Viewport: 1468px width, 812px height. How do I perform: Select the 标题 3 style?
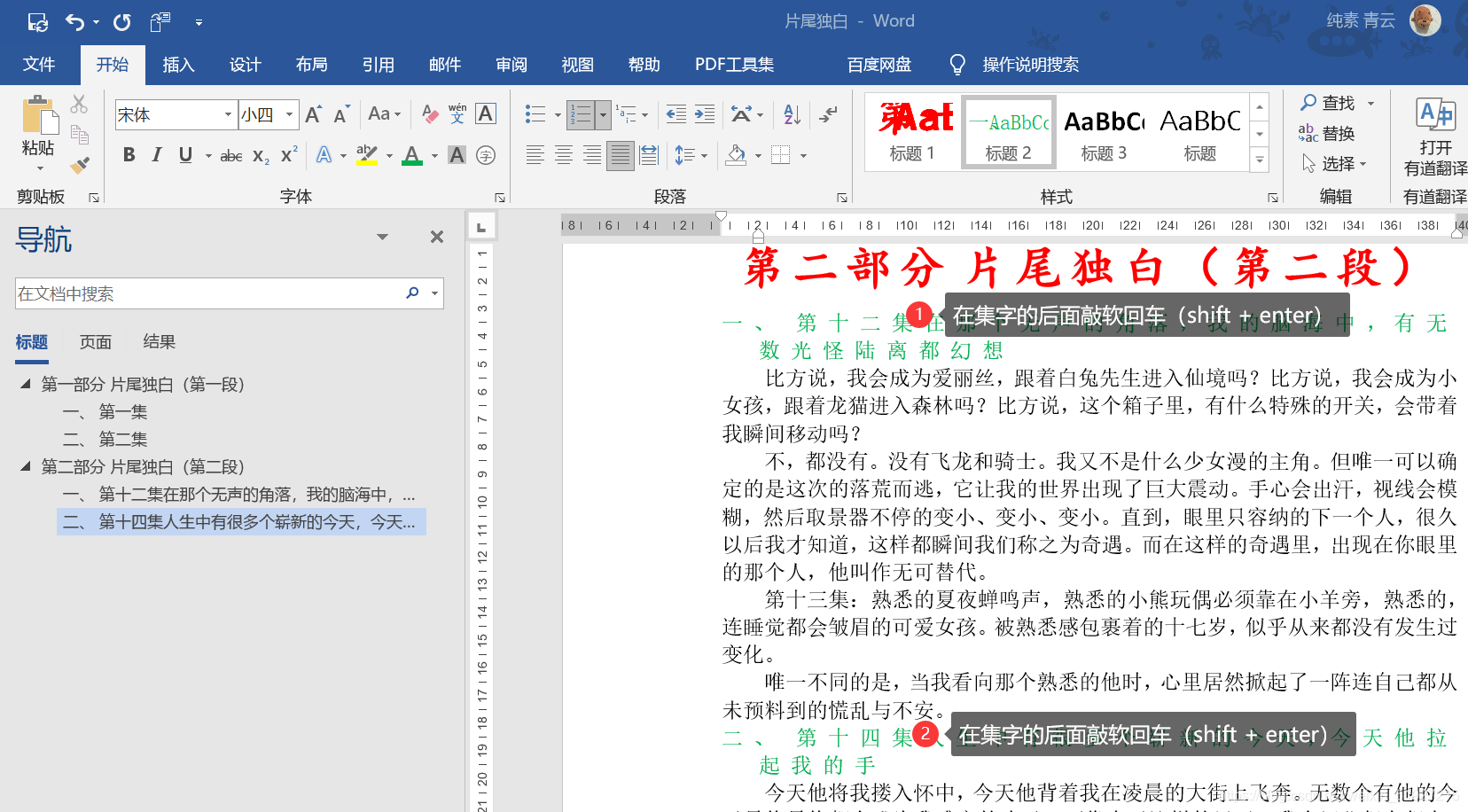(1104, 132)
